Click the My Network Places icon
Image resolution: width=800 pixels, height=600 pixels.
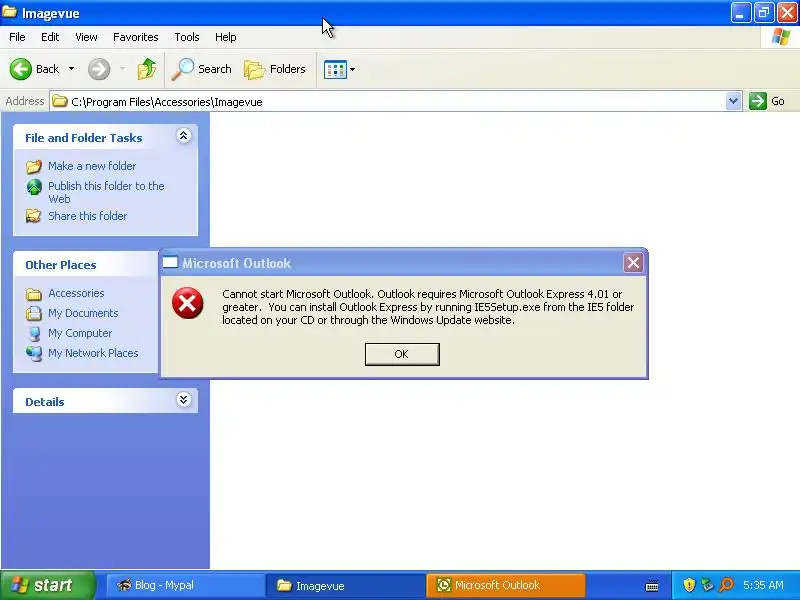[34, 353]
